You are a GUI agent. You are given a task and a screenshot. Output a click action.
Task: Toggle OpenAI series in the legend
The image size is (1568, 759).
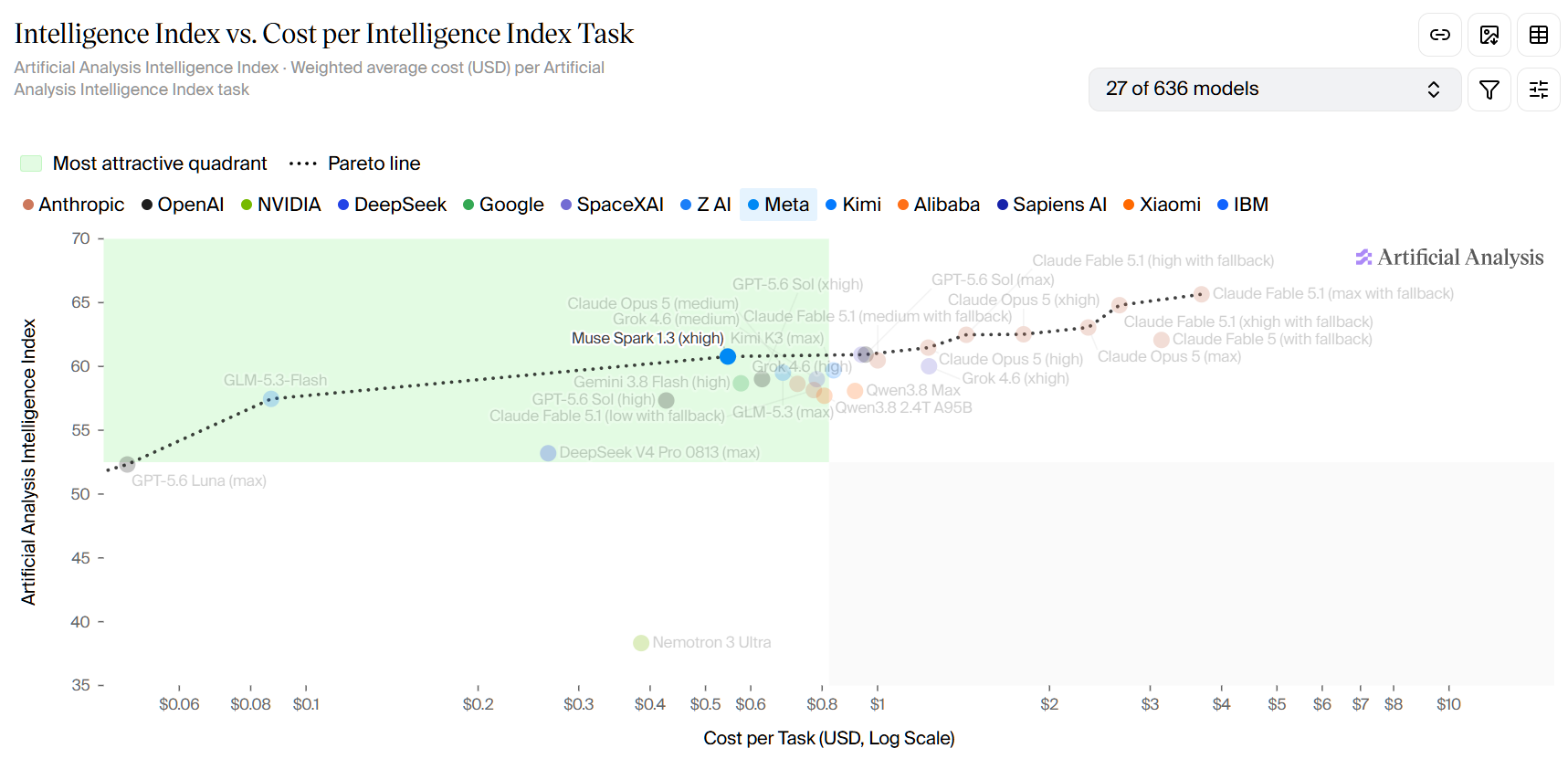(183, 205)
